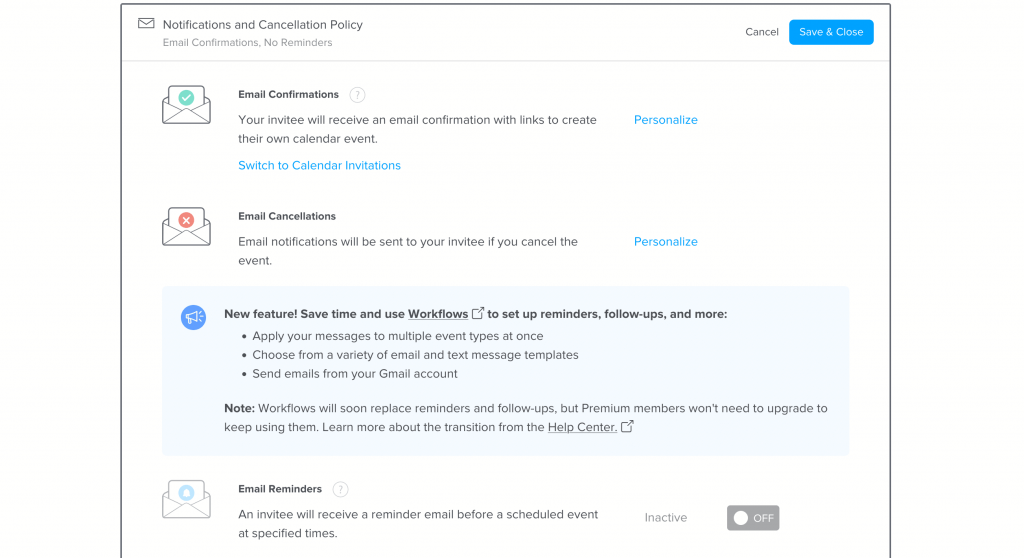The width and height of the screenshot is (1024, 558).
Task: Click the Email Cancellations red X envelope icon
Action: (186, 226)
